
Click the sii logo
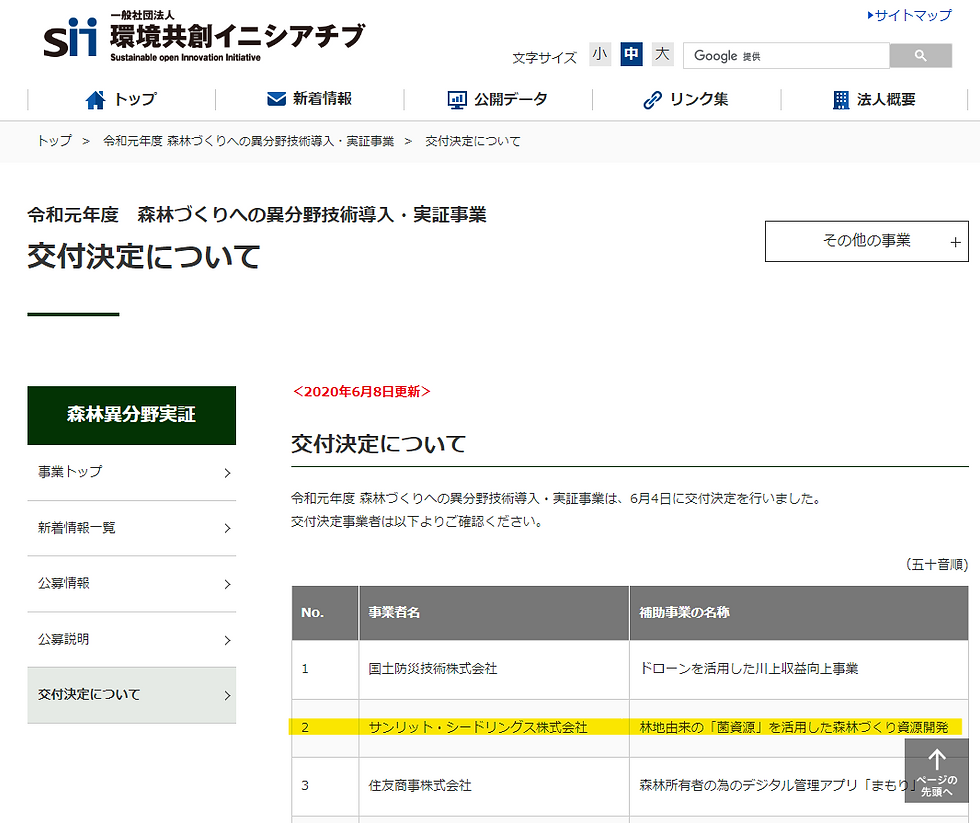[70, 37]
